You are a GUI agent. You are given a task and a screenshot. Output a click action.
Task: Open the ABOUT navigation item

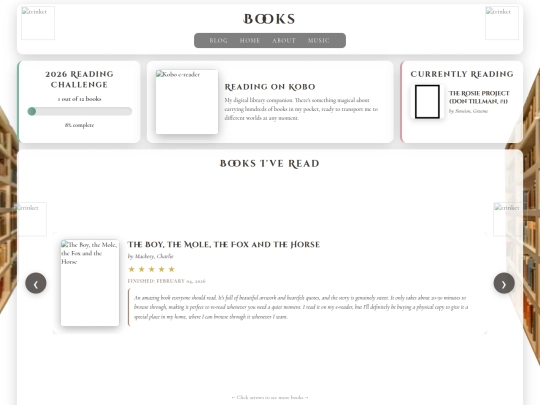284,41
